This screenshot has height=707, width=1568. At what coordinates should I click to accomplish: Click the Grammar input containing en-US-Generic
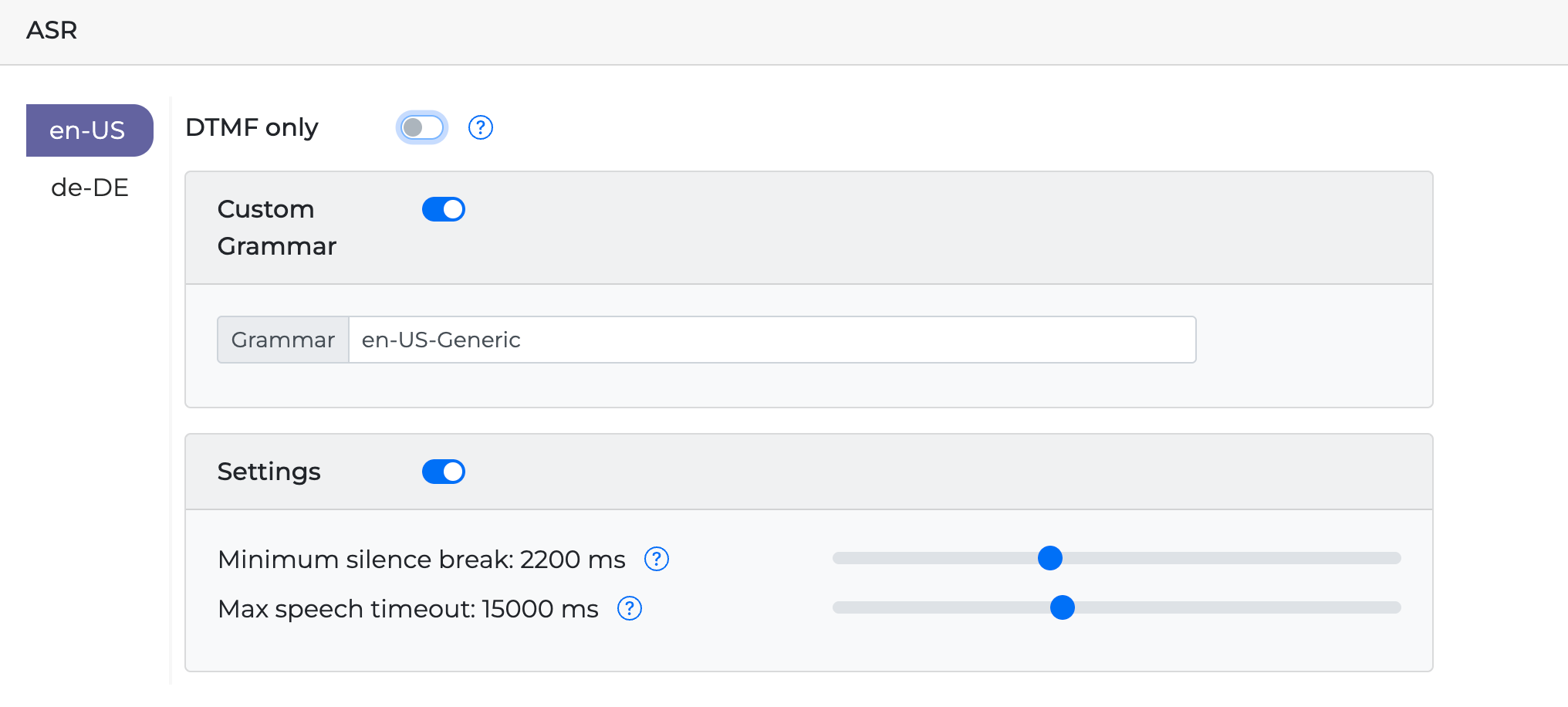(772, 340)
